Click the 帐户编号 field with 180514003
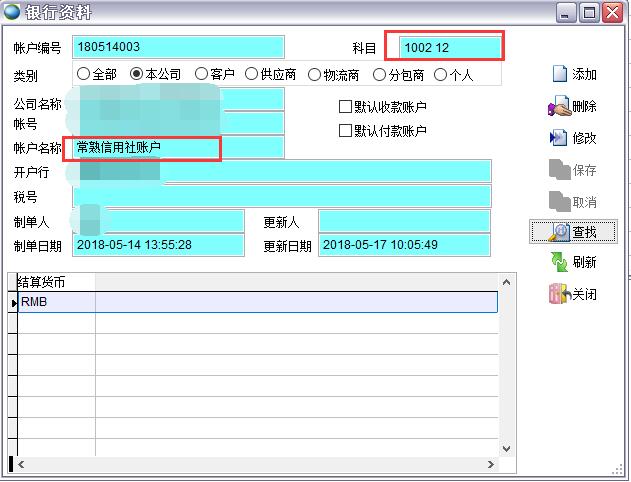The image size is (631, 482). (x=178, y=47)
